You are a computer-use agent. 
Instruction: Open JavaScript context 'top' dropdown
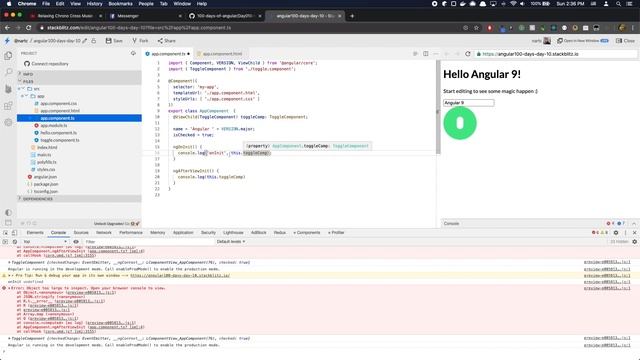tap(45, 242)
